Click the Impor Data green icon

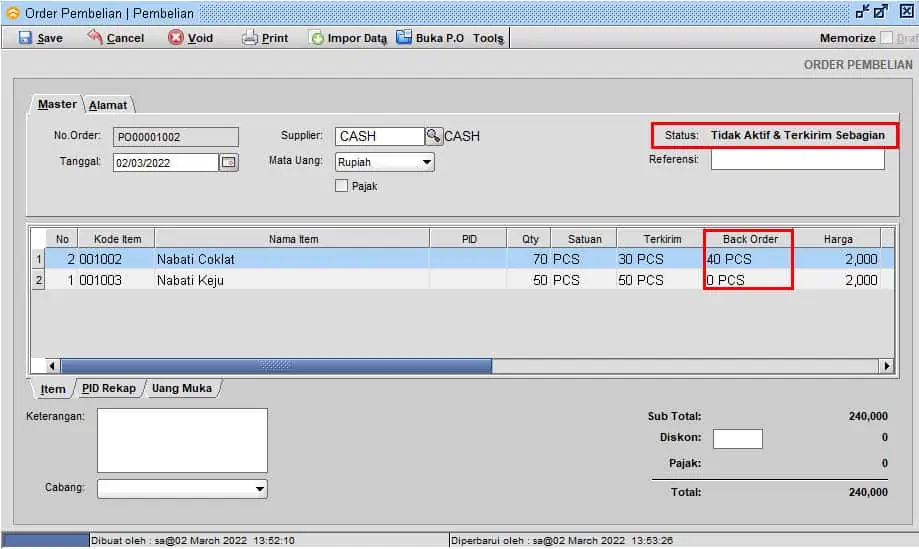click(316, 38)
